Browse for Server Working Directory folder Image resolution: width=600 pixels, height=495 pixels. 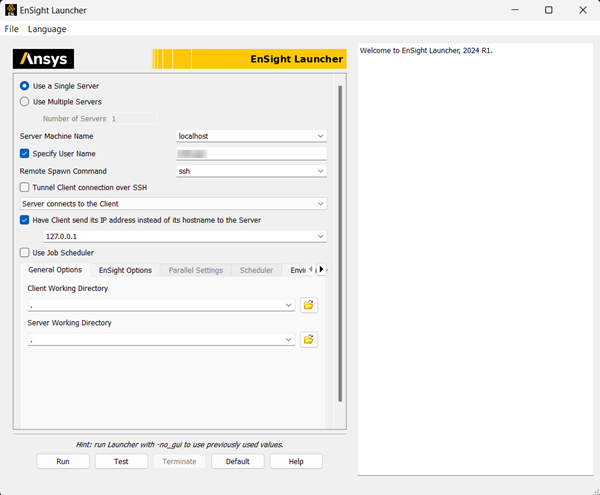click(309, 339)
